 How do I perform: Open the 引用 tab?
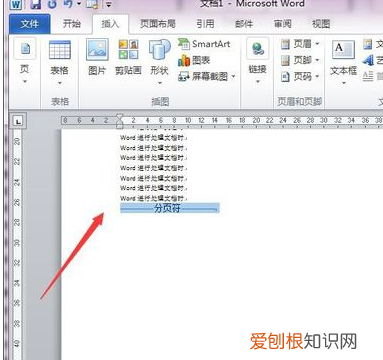coord(205,24)
